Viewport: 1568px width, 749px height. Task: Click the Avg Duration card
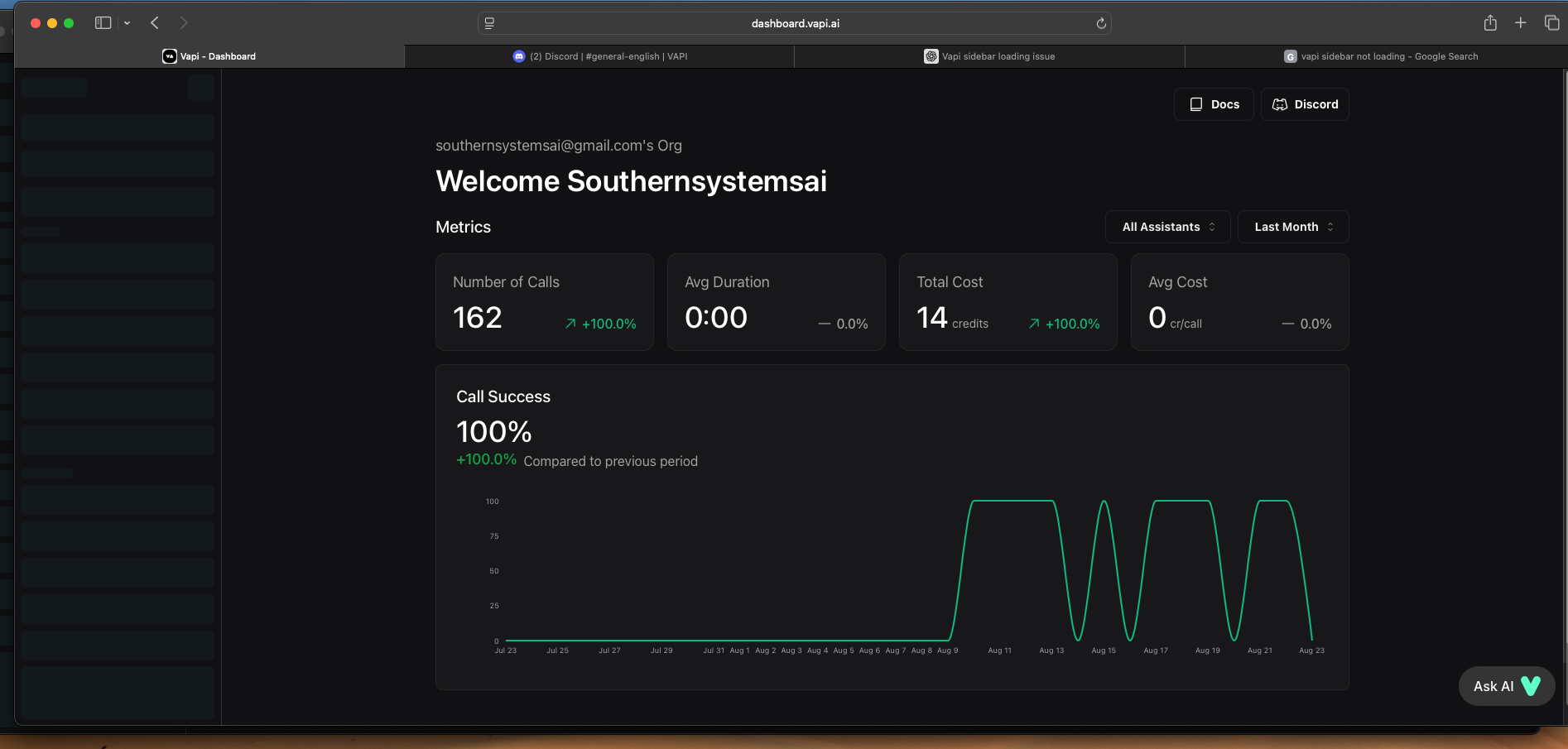tap(777, 302)
